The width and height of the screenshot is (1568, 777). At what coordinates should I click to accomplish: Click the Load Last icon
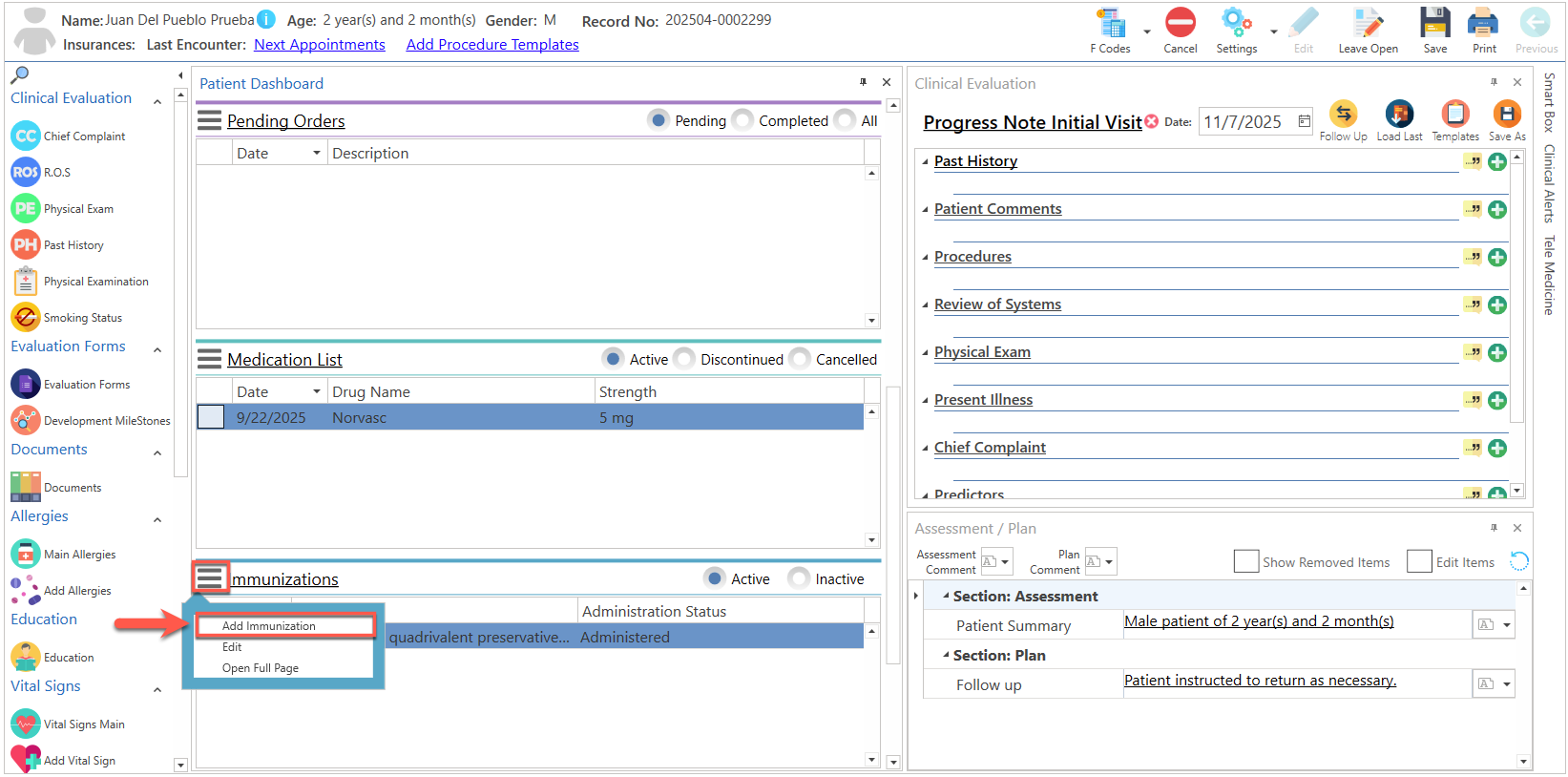tap(1399, 115)
